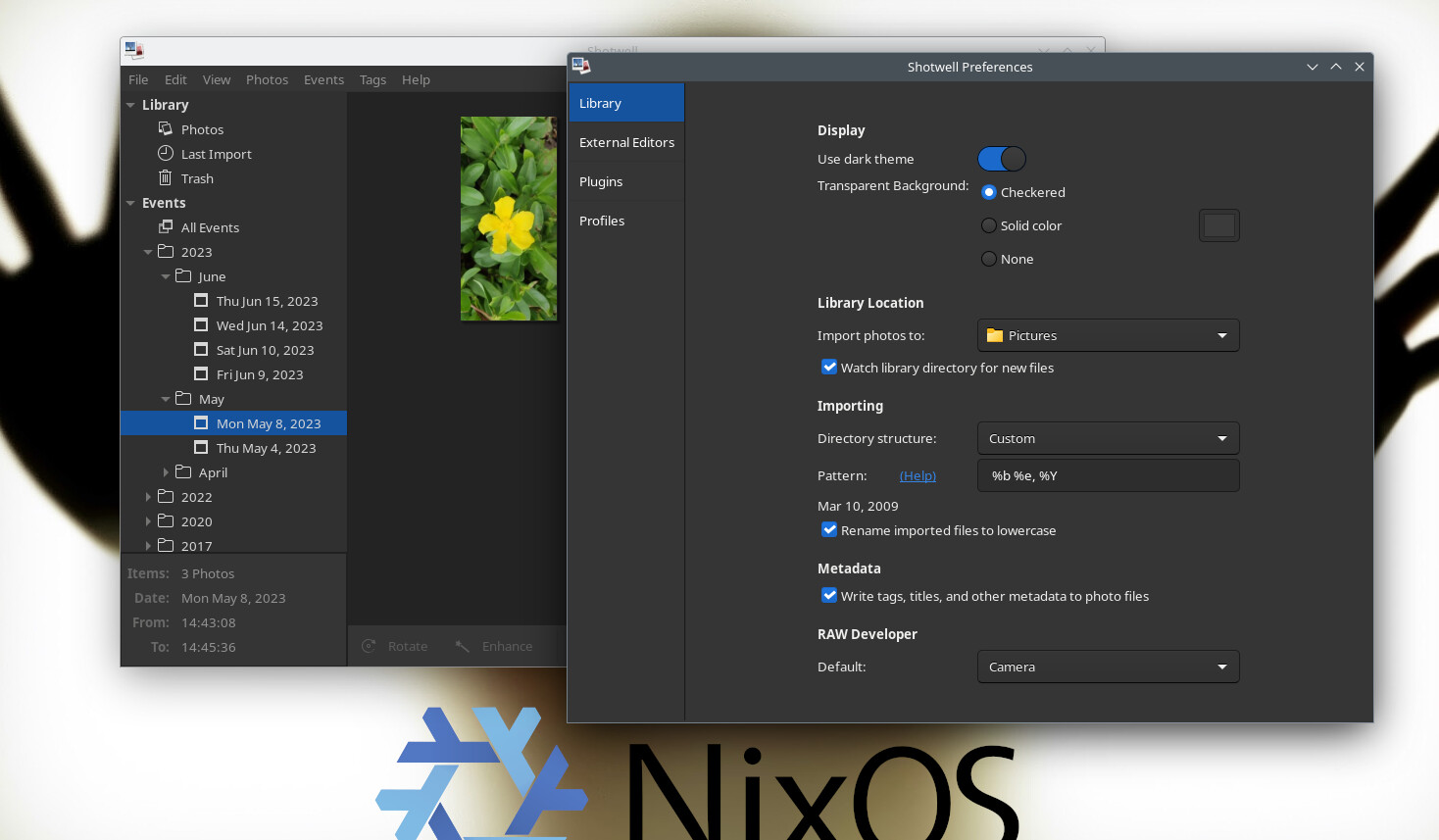Screen dimensions: 1439x840
Task: Open the Tags menu
Action: pos(372,79)
